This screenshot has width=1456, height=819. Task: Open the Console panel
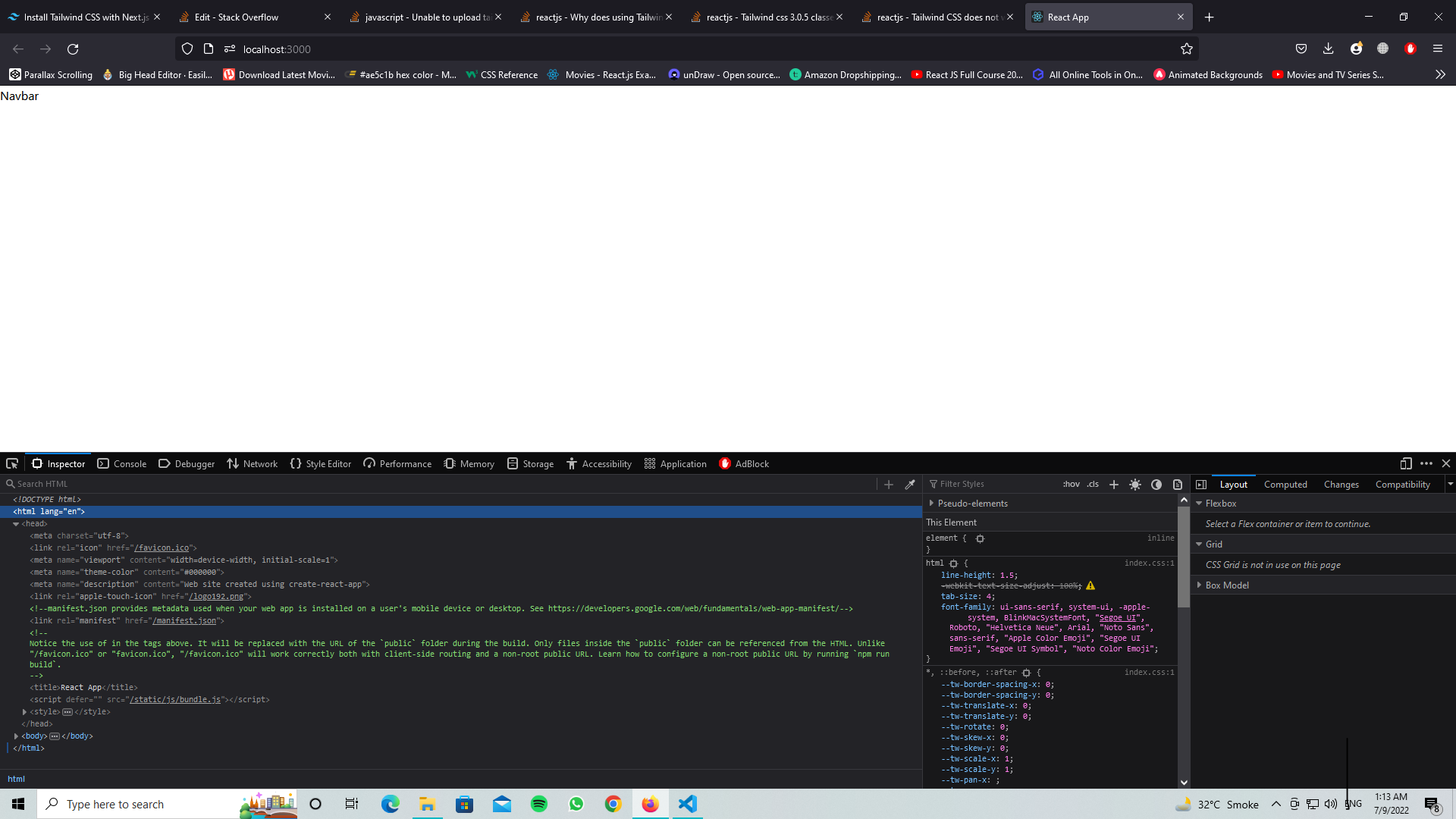point(122,463)
